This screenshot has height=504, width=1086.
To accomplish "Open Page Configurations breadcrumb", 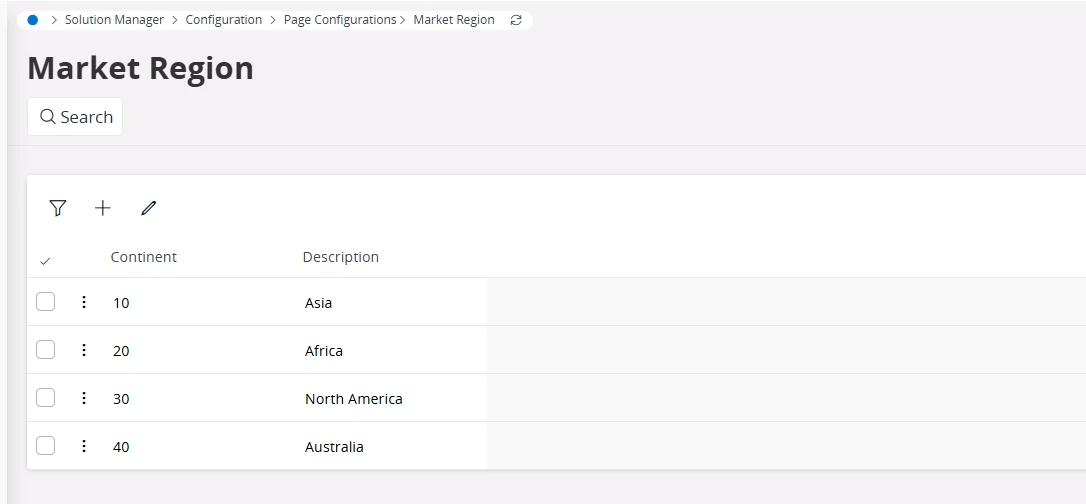I will 340,20.
